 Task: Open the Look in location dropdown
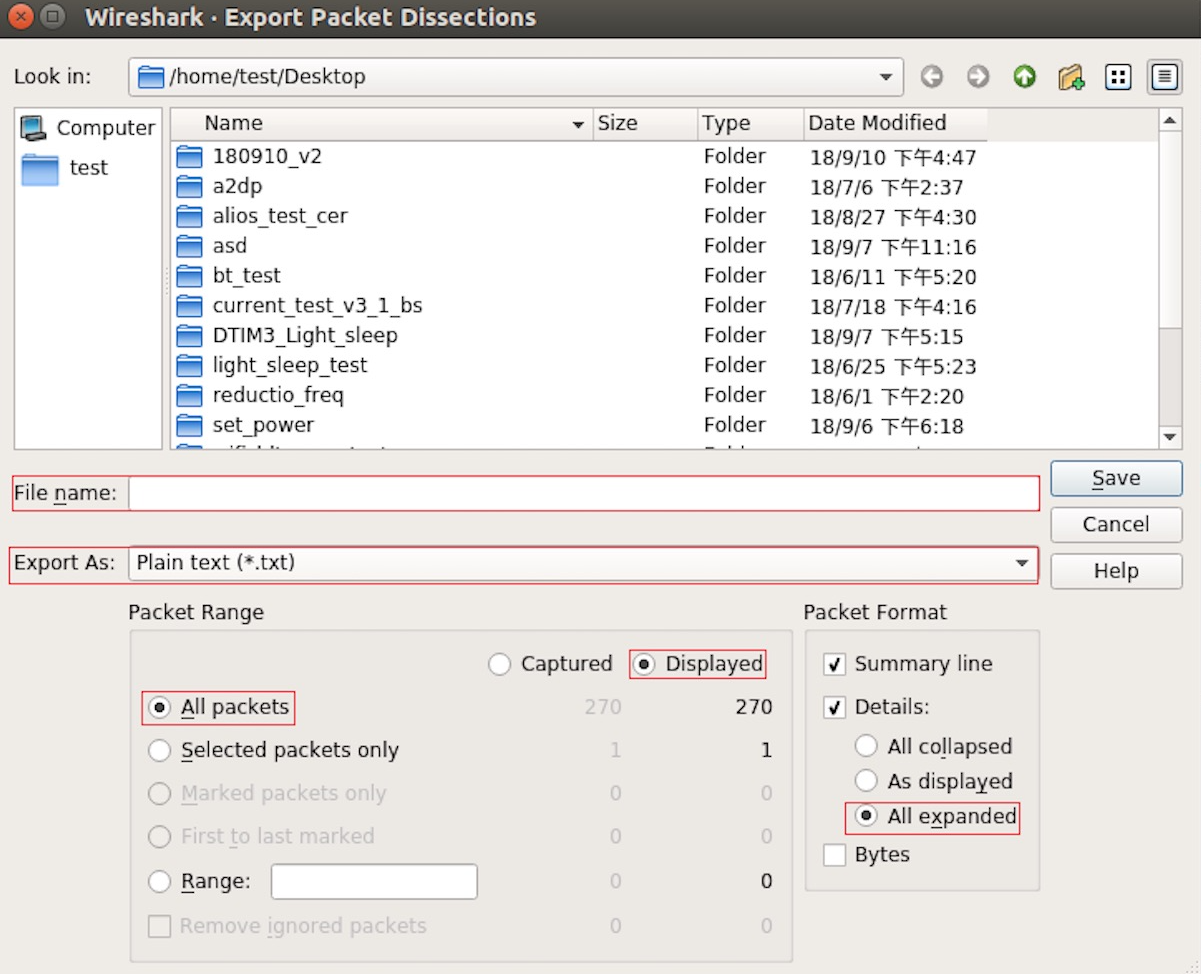tap(884, 76)
